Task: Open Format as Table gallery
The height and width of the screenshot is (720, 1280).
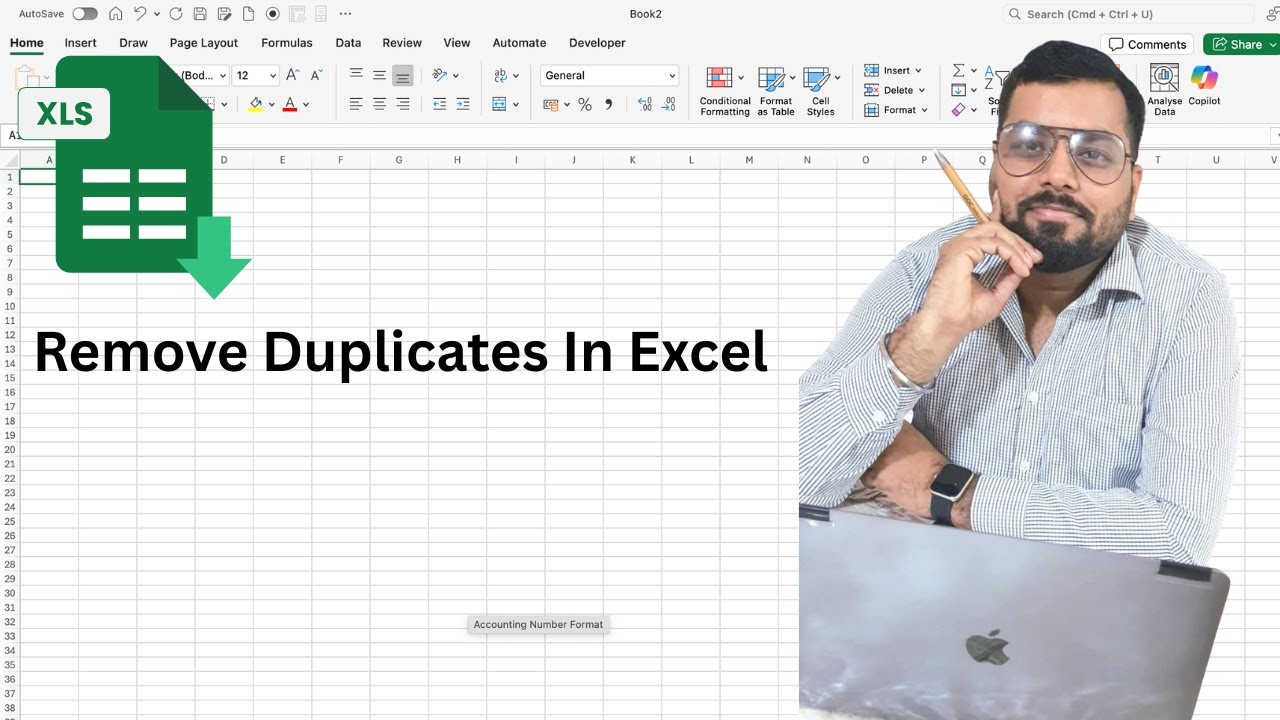Action: point(776,91)
